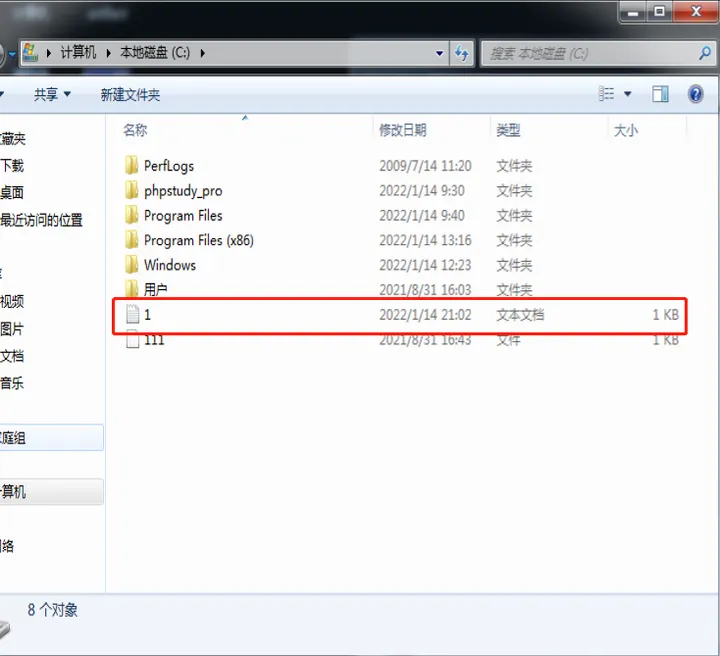Select the text document icon named 1
The height and width of the screenshot is (656, 720).
pos(133,314)
